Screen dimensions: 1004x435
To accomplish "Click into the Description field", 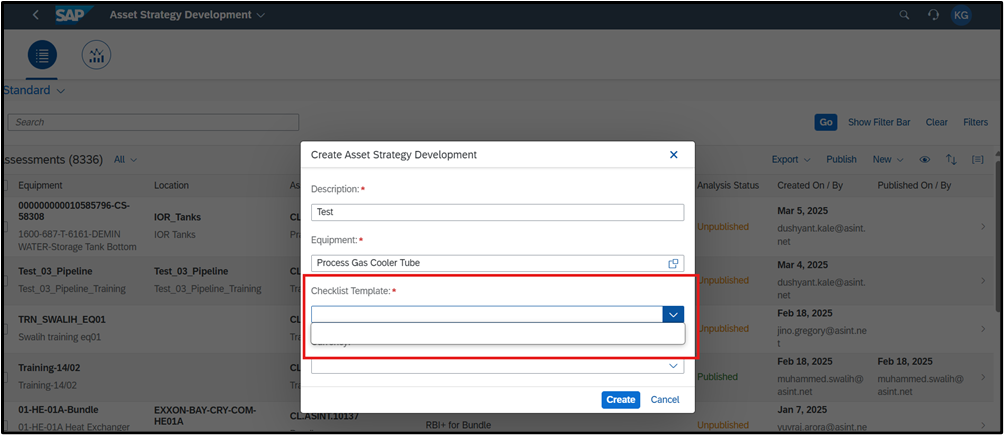I will pyautogui.click(x=497, y=212).
